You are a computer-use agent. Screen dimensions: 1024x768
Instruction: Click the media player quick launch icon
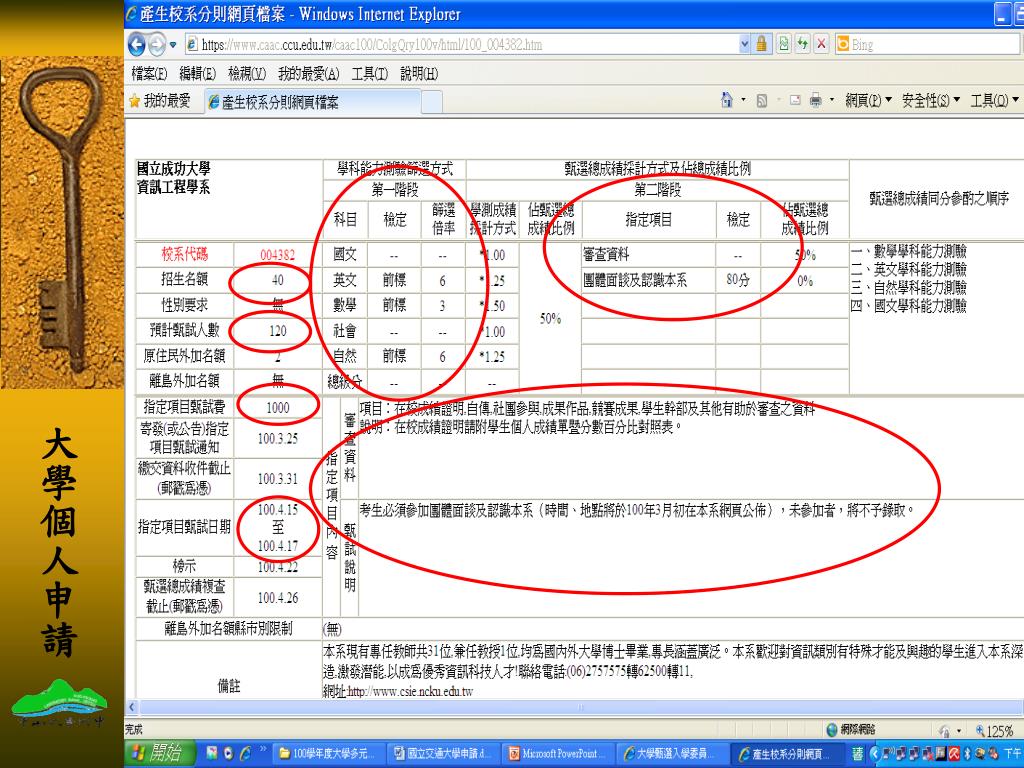point(228,753)
